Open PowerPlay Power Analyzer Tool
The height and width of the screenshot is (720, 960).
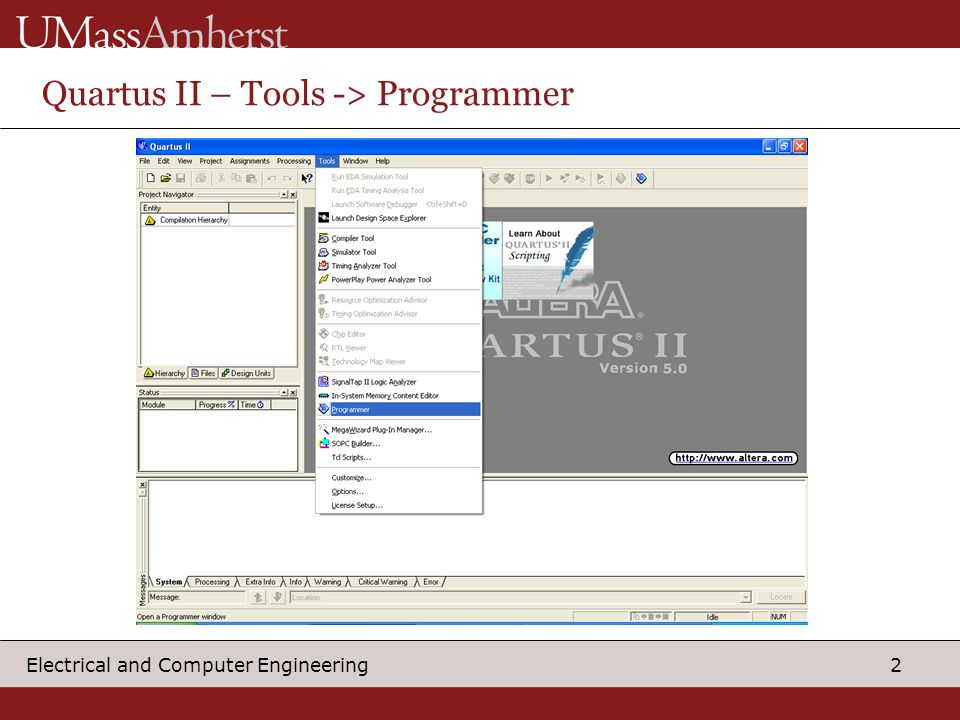(x=399, y=280)
